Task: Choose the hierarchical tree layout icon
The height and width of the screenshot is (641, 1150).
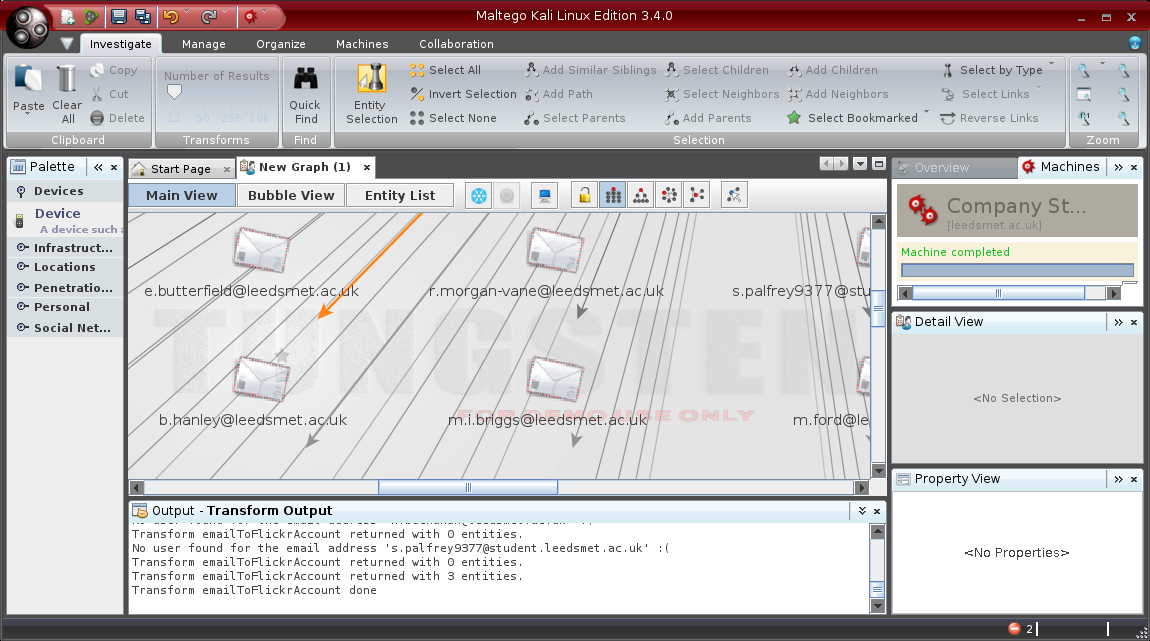Action: click(641, 196)
